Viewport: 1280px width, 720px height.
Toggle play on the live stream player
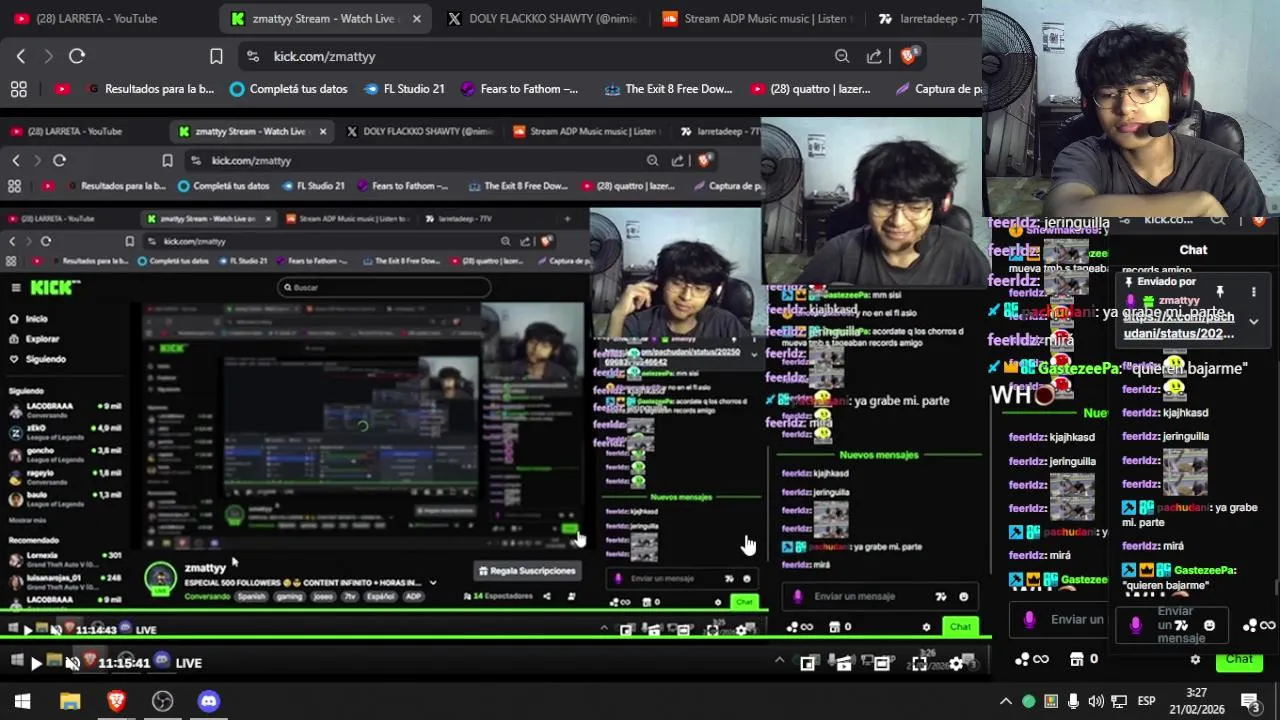[x=36, y=663]
